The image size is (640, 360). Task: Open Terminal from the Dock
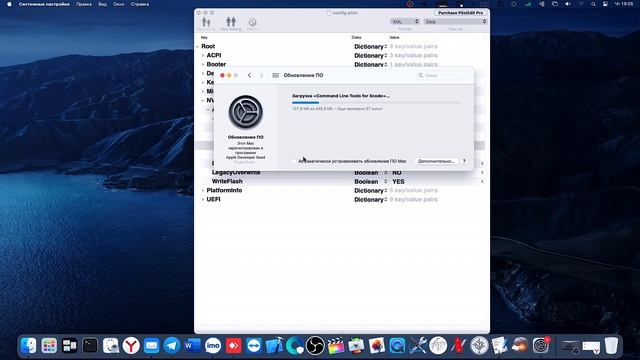click(x=90, y=346)
